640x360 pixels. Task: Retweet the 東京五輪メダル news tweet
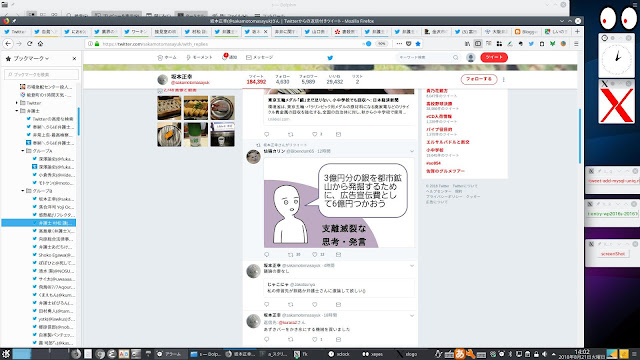(x=291, y=134)
